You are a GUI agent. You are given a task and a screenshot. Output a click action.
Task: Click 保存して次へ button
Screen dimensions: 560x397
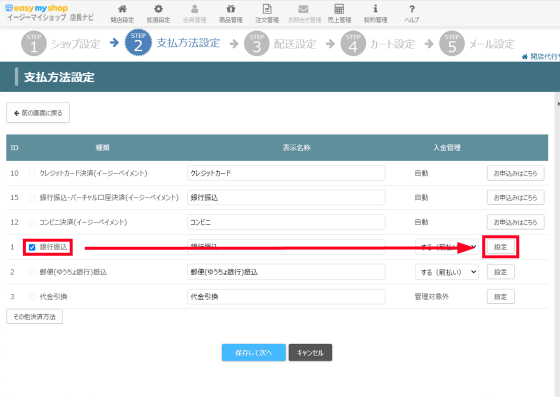(254, 353)
